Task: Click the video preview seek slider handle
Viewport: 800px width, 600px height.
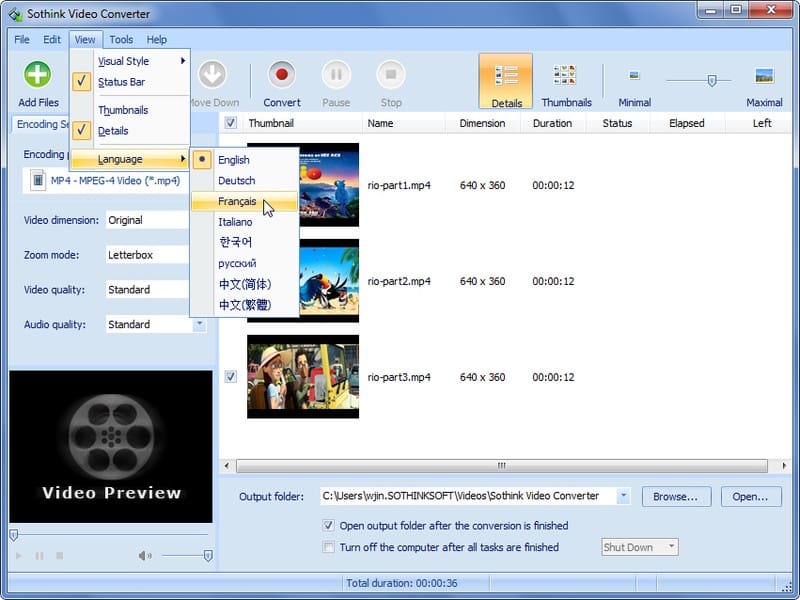Action: click(x=14, y=535)
